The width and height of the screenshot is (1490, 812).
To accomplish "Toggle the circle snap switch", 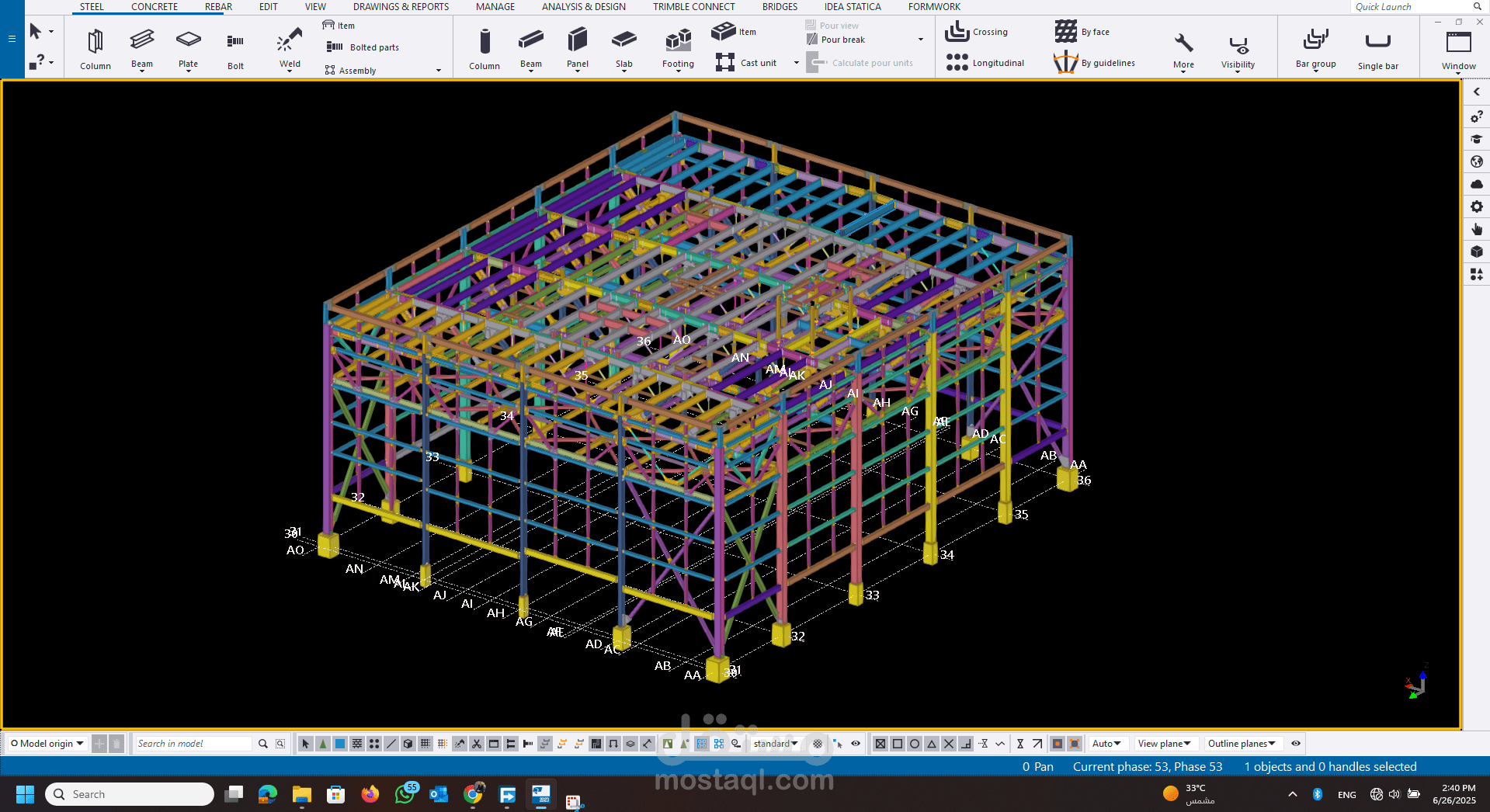I will 915,744.
